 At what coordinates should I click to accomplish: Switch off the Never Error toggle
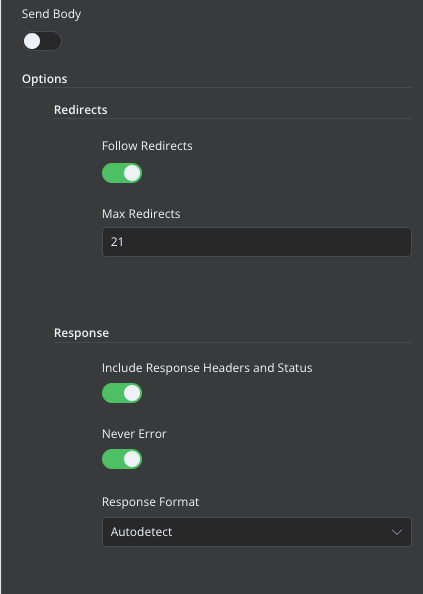point(122,459)
